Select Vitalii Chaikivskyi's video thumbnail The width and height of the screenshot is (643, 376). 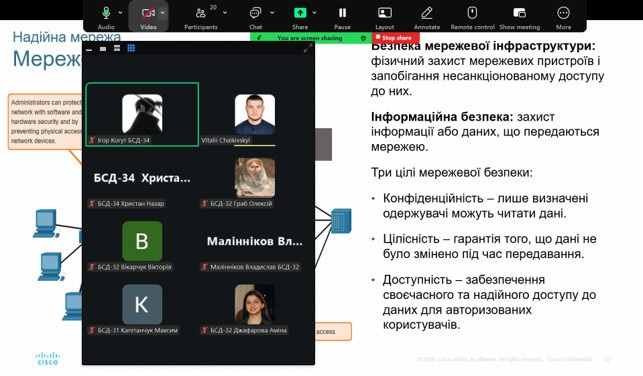coord(255,114)
